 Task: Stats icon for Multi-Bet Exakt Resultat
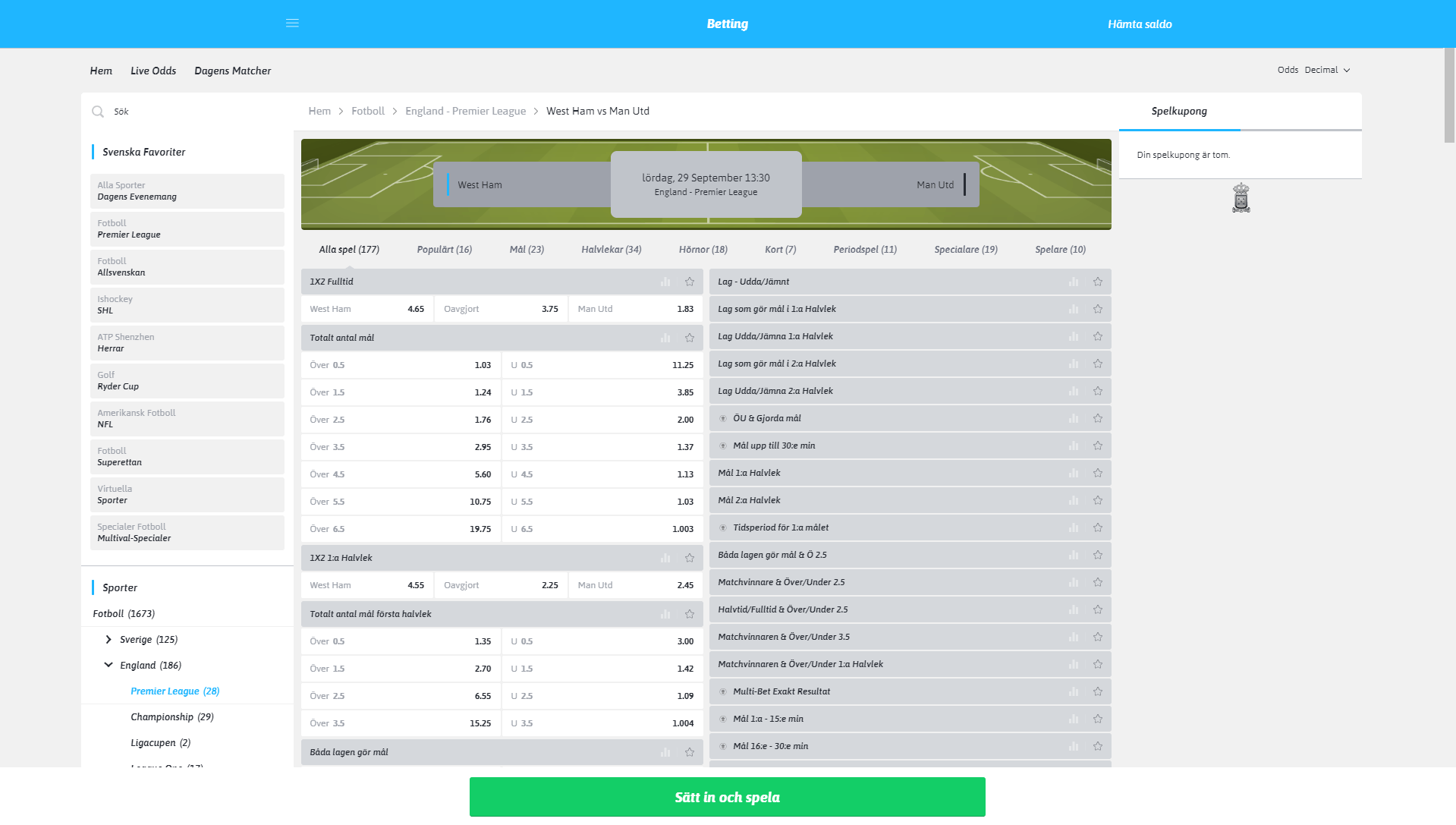click(x=1074, y=691)
